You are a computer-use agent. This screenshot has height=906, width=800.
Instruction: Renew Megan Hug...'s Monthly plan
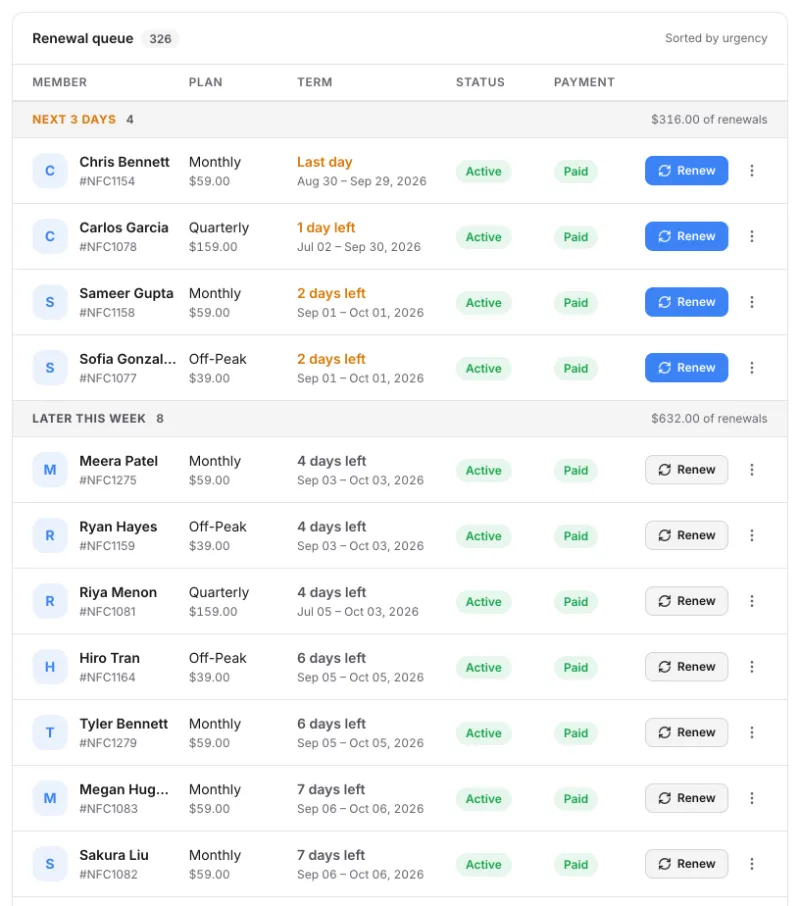pyautogui.click(x=686, y=798)
